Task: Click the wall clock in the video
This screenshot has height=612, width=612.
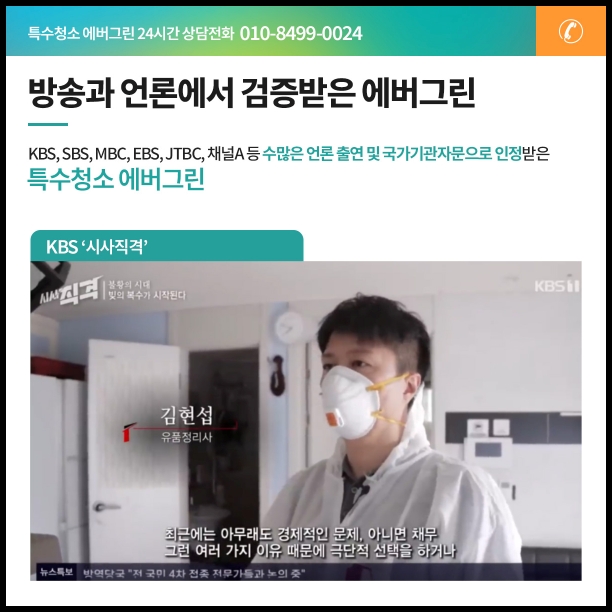Action: click(290, 327)
